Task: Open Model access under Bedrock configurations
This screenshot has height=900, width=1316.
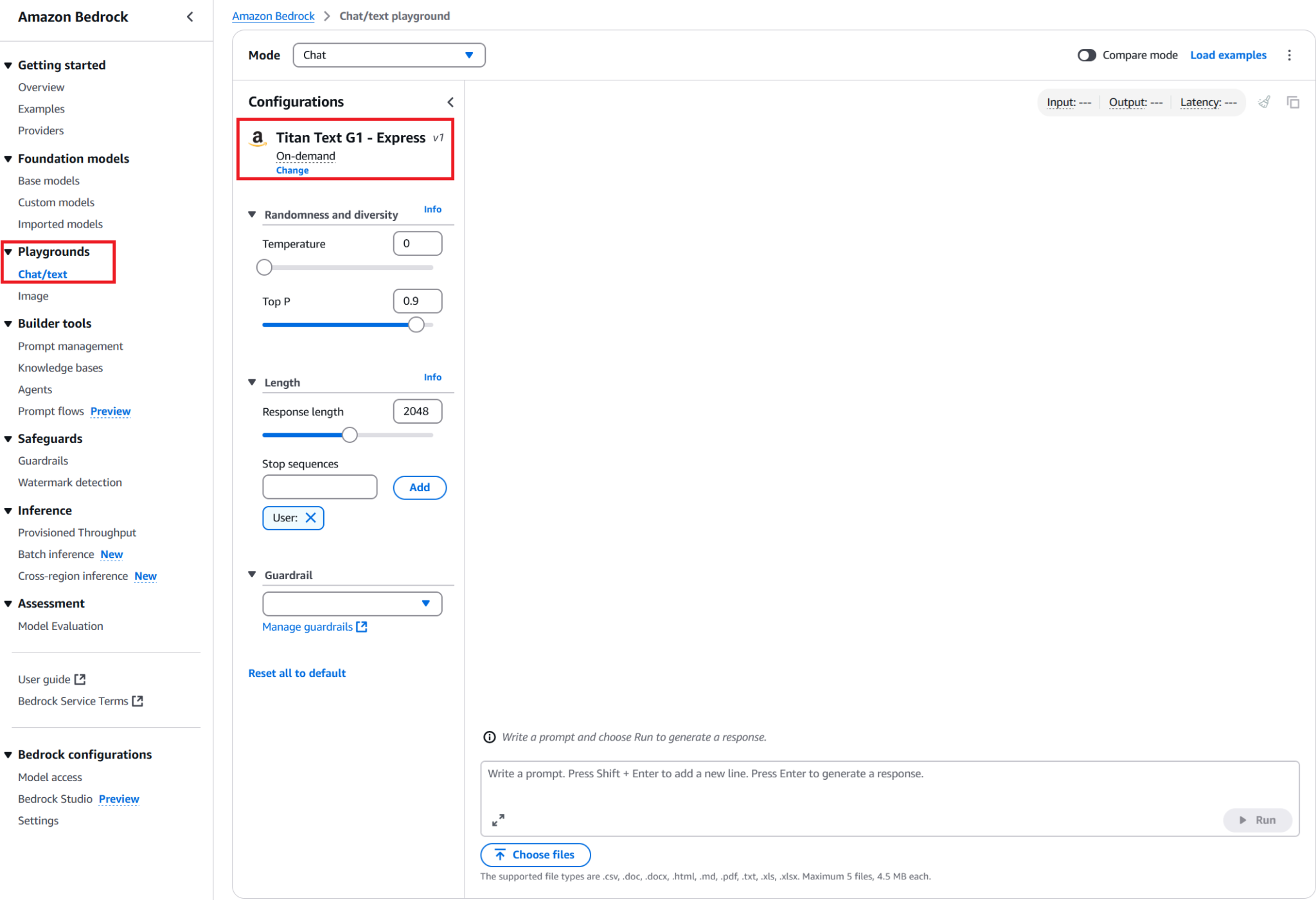Action: click(x=49, y=777)
